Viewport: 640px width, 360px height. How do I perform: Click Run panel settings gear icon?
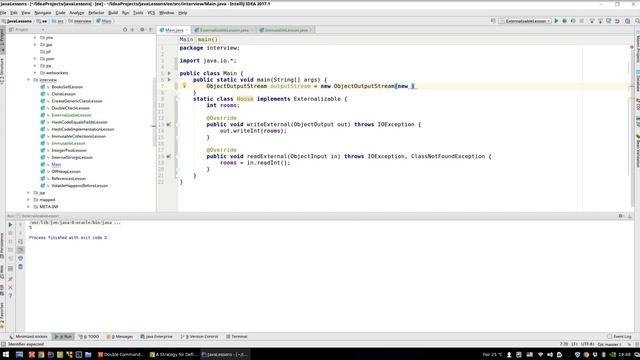621,216
